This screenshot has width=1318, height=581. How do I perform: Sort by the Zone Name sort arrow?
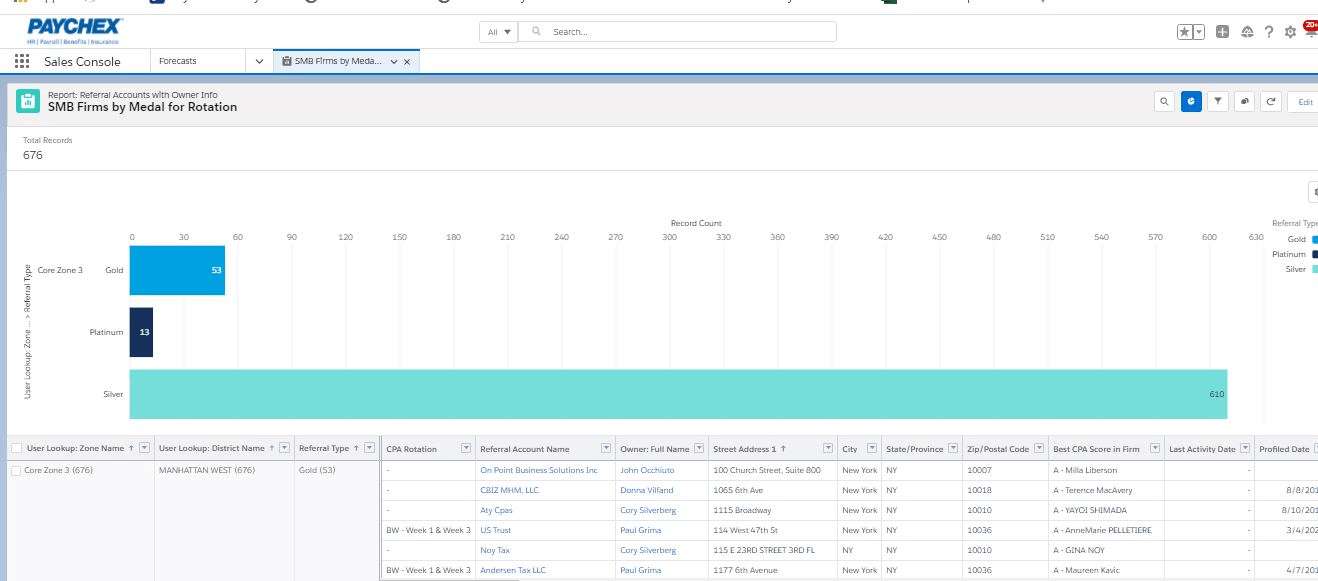pyautogui.click(x=132, y=449)
